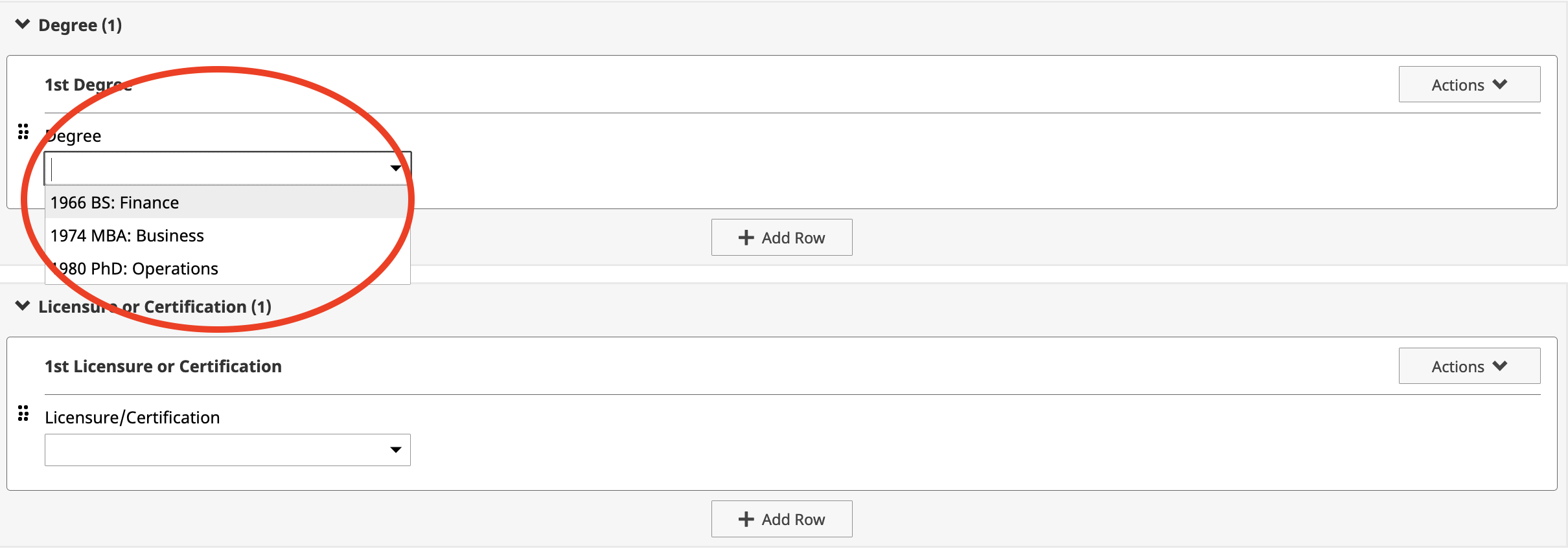This screenshot has width=1568, height=549.
Task: Click the Degree (1) section header text
Action: [80, 25]
